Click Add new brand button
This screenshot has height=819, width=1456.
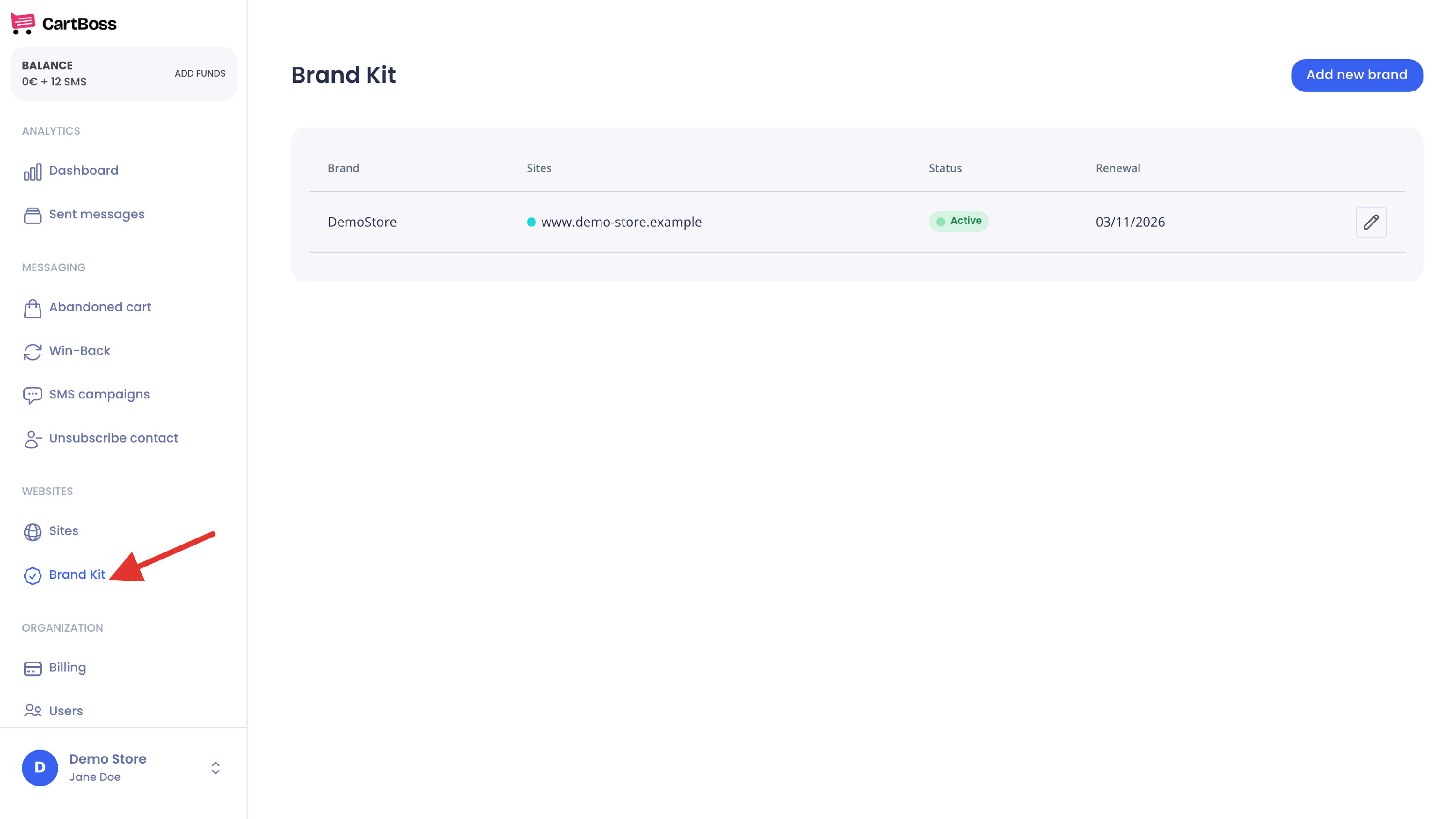pyautogui.click(x=1357, y=75)
